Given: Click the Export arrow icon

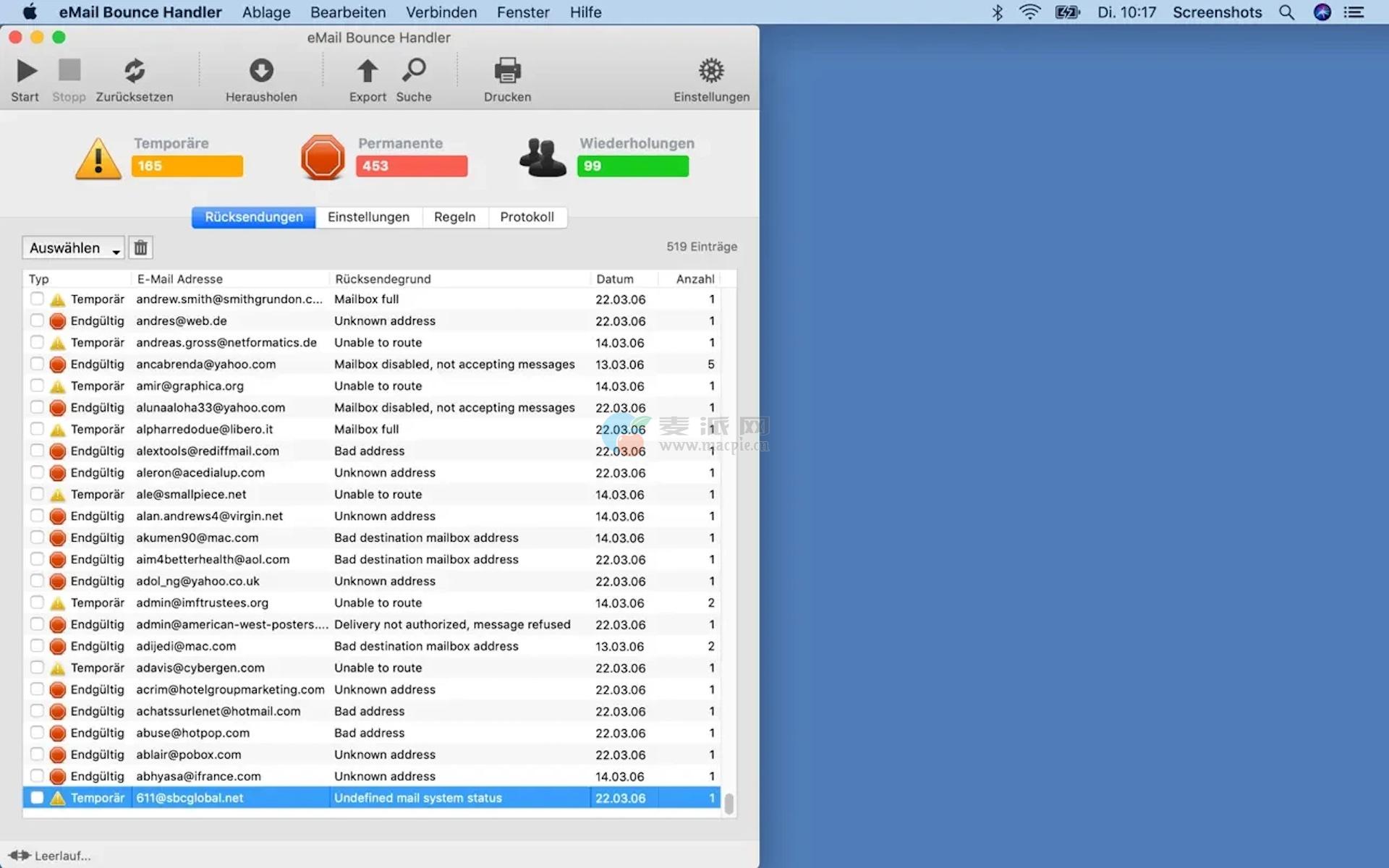Looking at the screenshot, I should 368,71.
